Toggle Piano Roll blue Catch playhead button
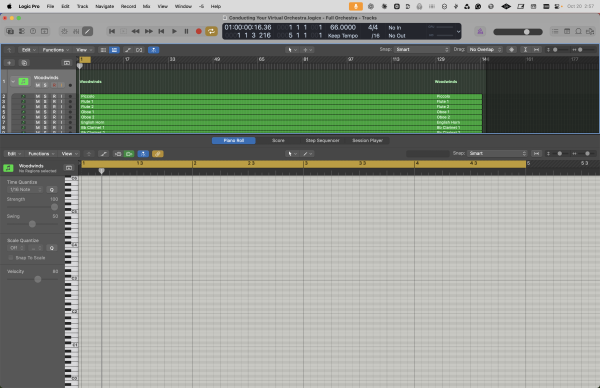The width and height of the screenshot is (600, 388). point(143,154)
